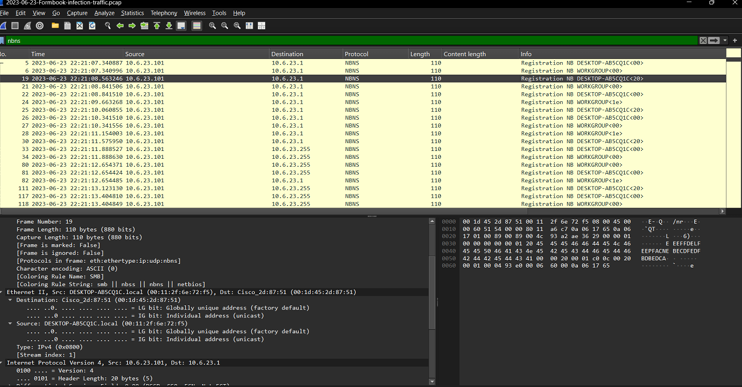Select packet 24 WORKGROUP<1e> row

point(362,102)
